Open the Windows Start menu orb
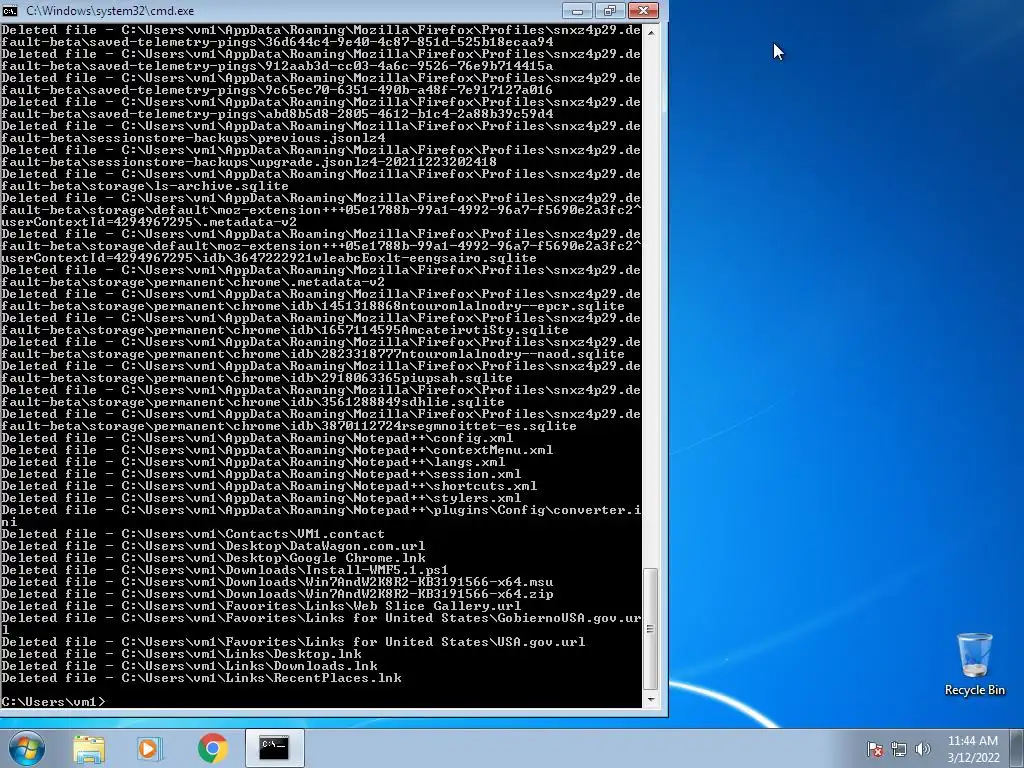Screen dimensions: 1024x768 coord(27,748)
